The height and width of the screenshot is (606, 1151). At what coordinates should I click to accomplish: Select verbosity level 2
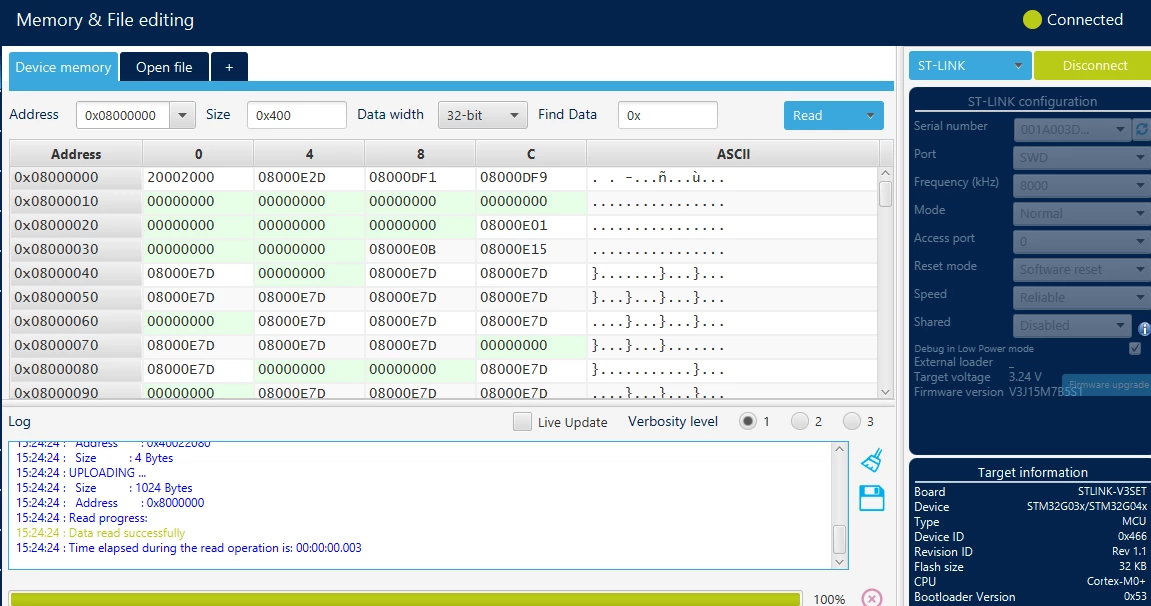(799, 421)
